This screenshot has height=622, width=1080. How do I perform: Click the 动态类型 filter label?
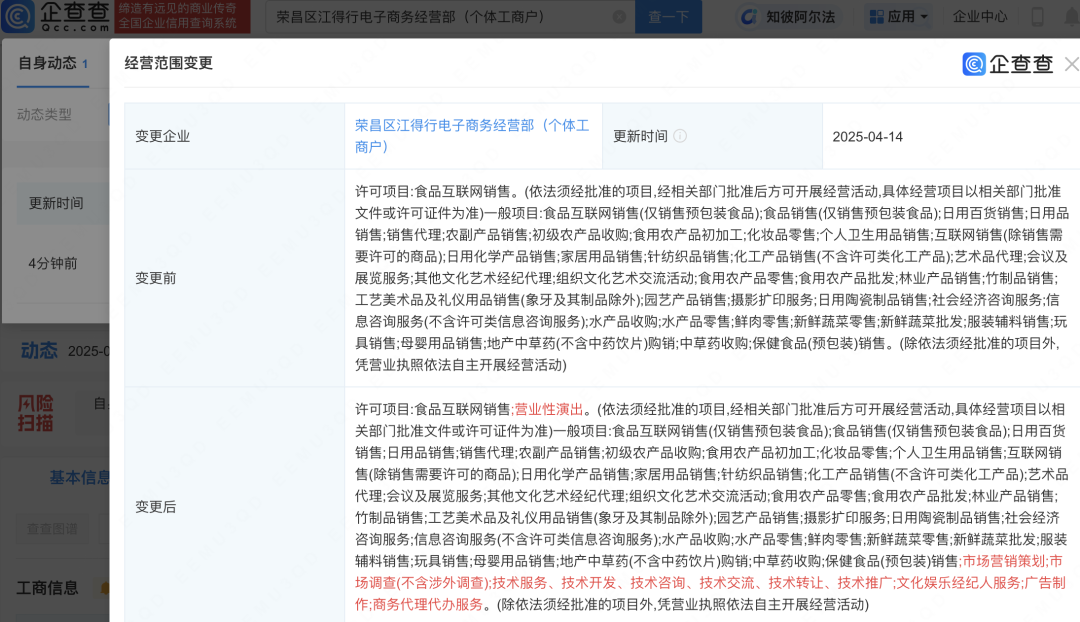44,114
